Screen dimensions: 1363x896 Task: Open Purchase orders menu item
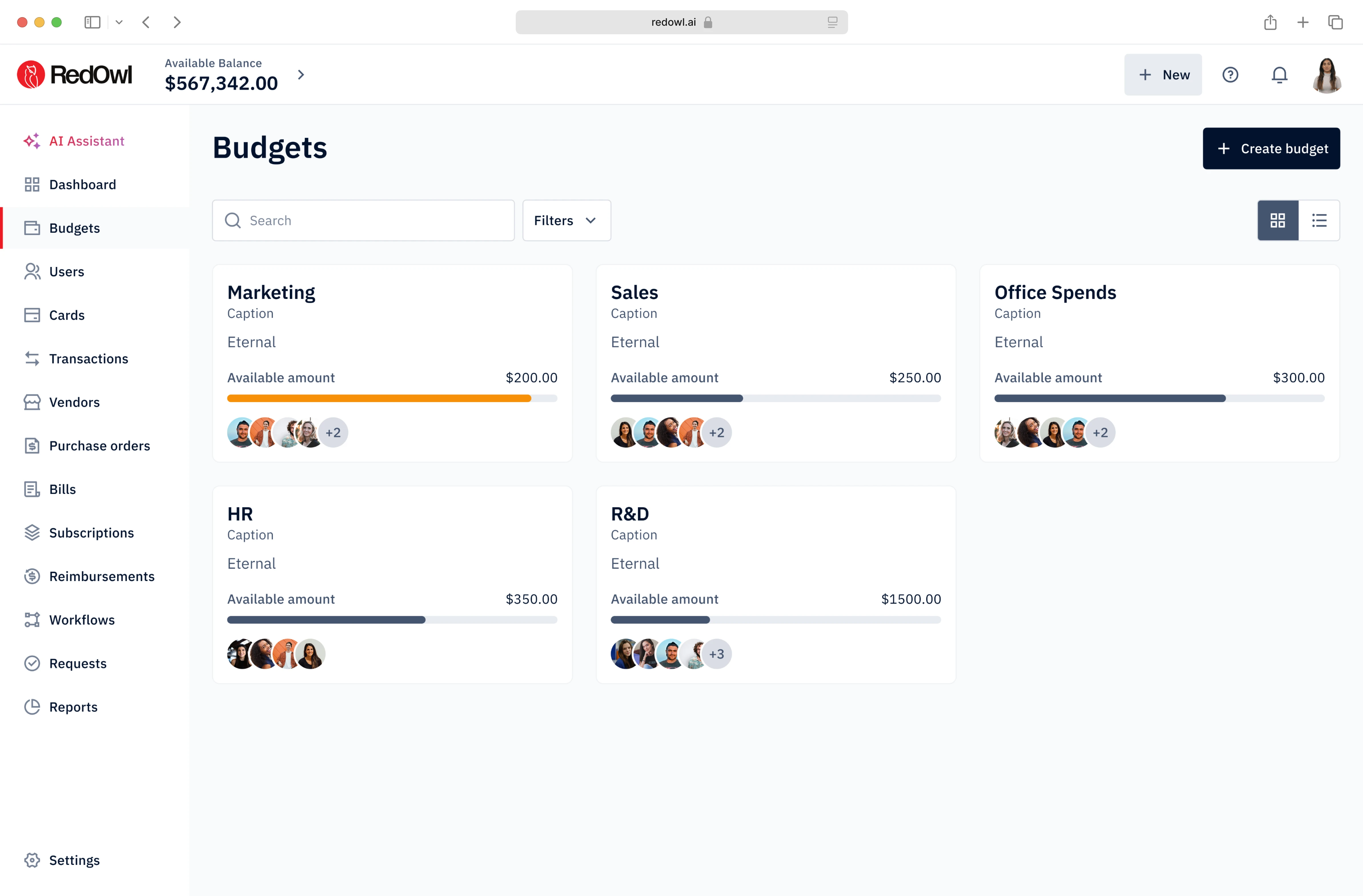point(99,445)
